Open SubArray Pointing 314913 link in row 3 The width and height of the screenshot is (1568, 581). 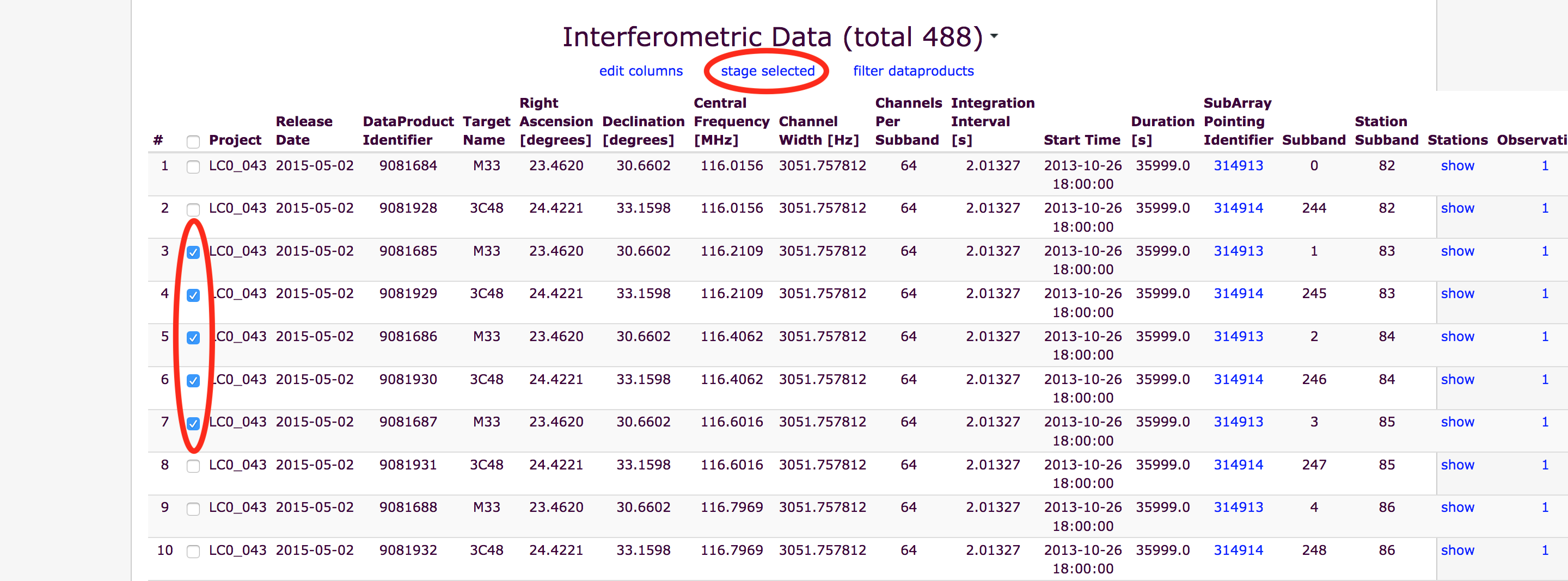(x=1238, y=251)
